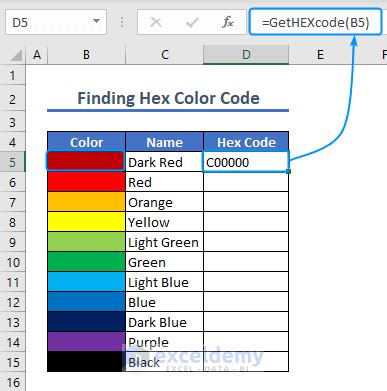Select row 11 header
387x391 pixels.
pyautogui.click(x=13, y=282)
